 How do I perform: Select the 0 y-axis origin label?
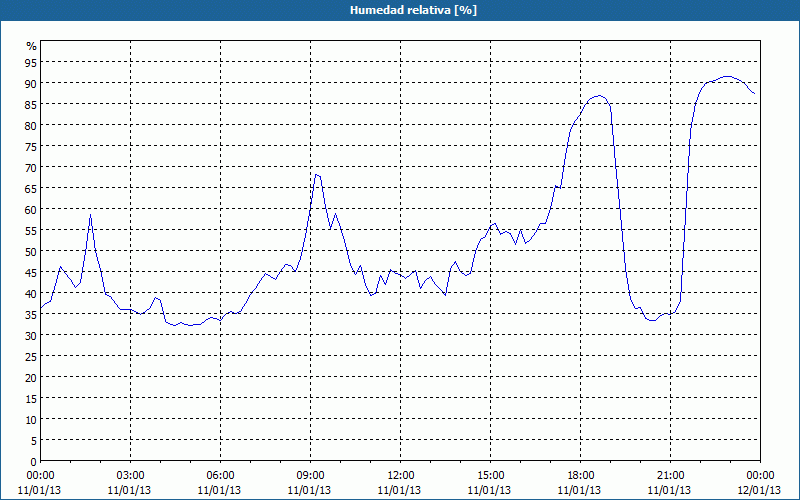coord(34,462)
